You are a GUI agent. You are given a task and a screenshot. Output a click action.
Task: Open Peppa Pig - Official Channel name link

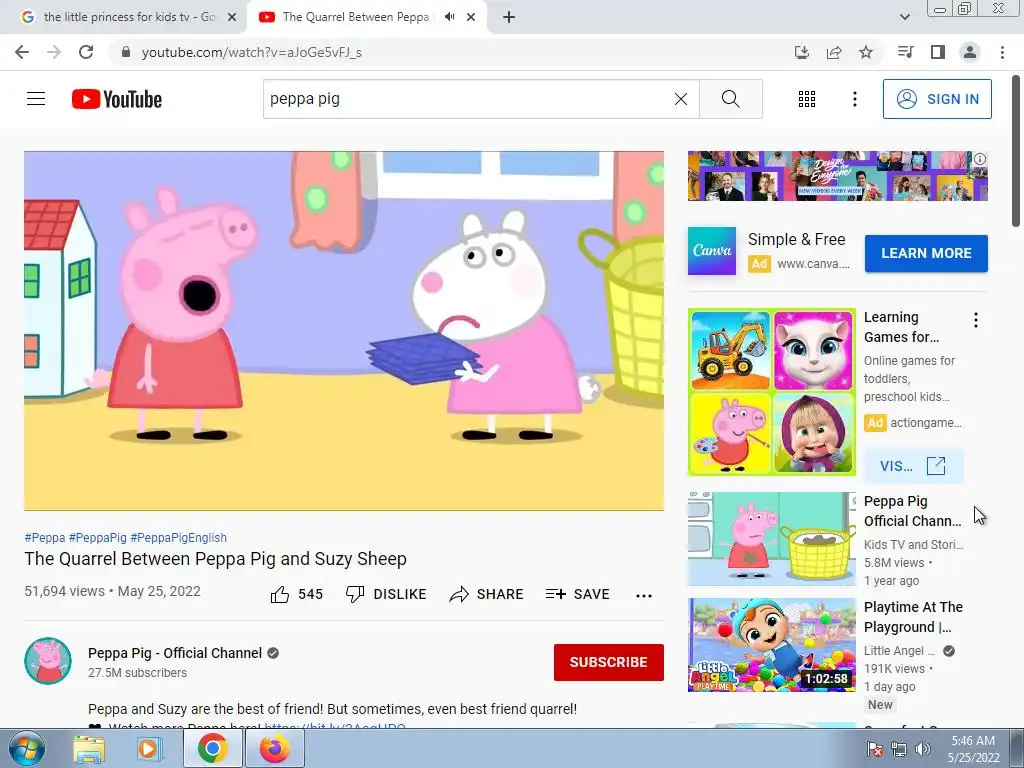[175, 653]
